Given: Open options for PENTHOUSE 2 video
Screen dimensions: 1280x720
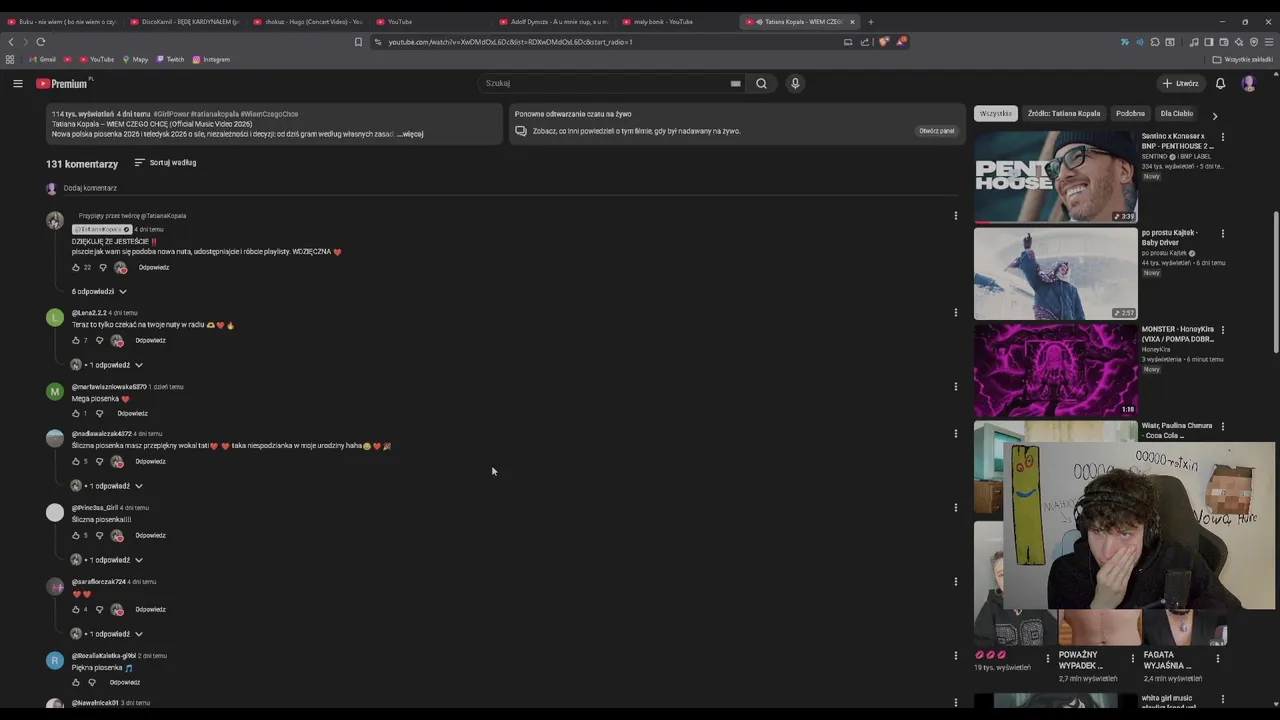Looking at the screenshot, I should pos(1222,137).
